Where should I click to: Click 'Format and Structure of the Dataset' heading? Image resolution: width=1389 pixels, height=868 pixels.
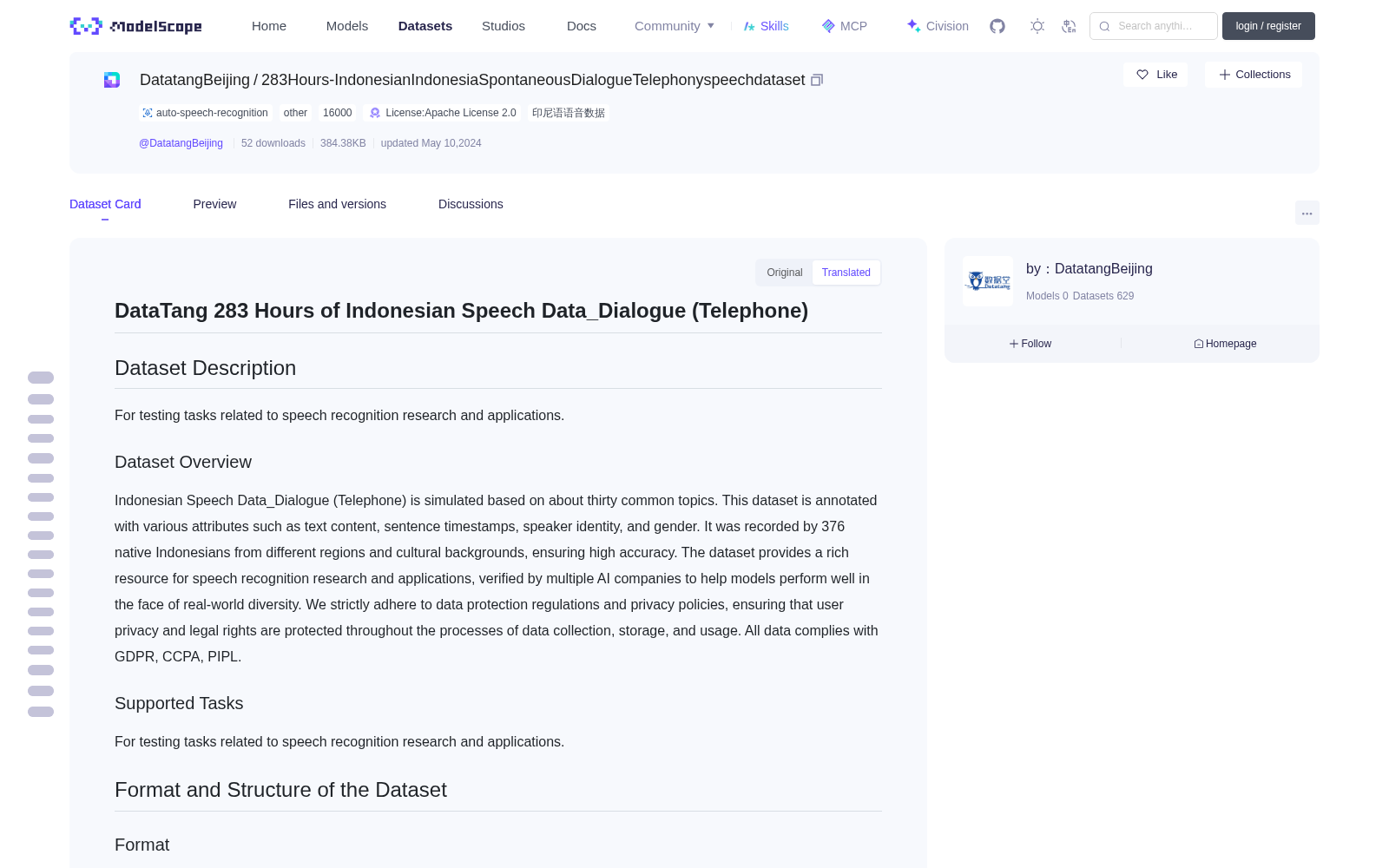280,790
